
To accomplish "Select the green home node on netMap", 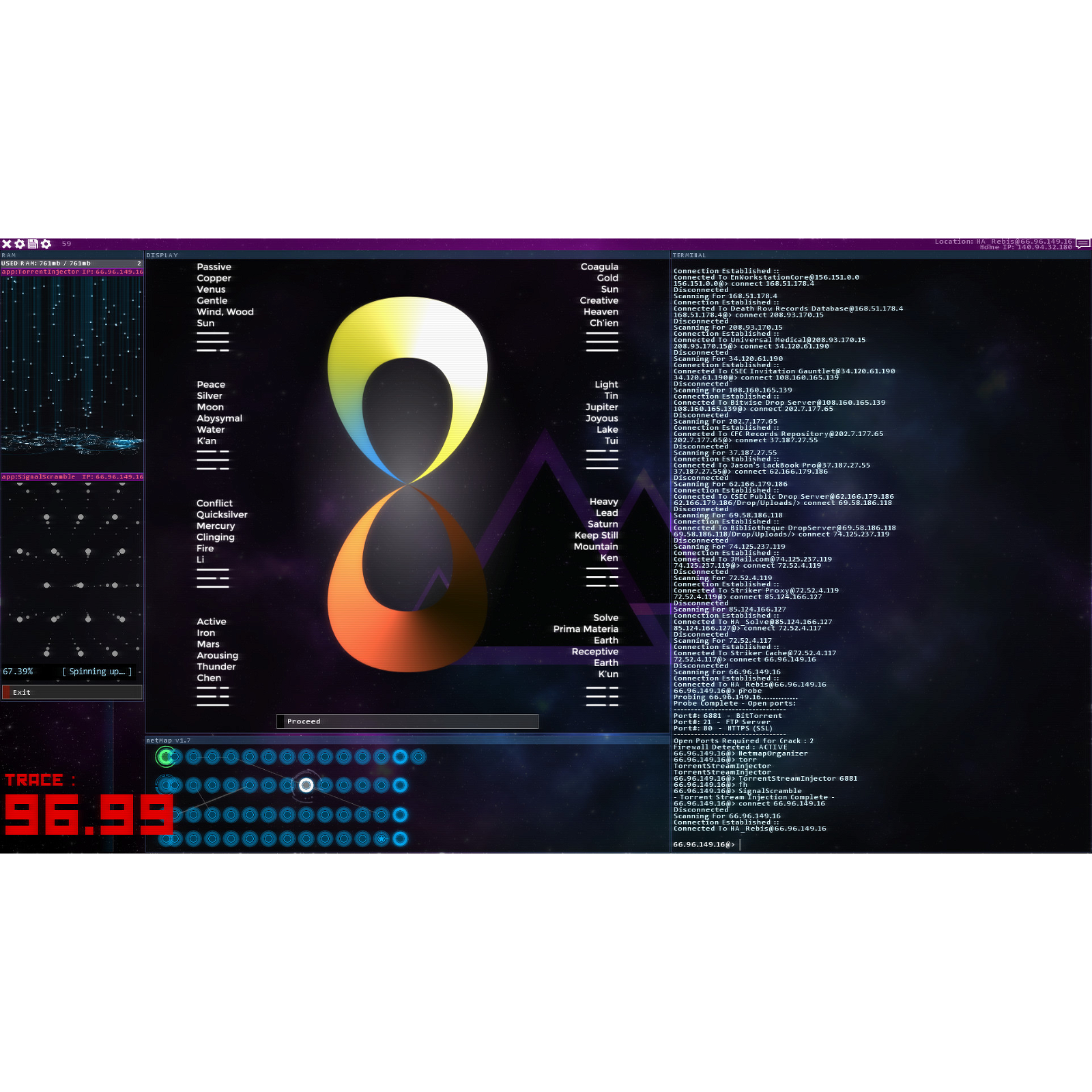I will (x=165, y=756).
